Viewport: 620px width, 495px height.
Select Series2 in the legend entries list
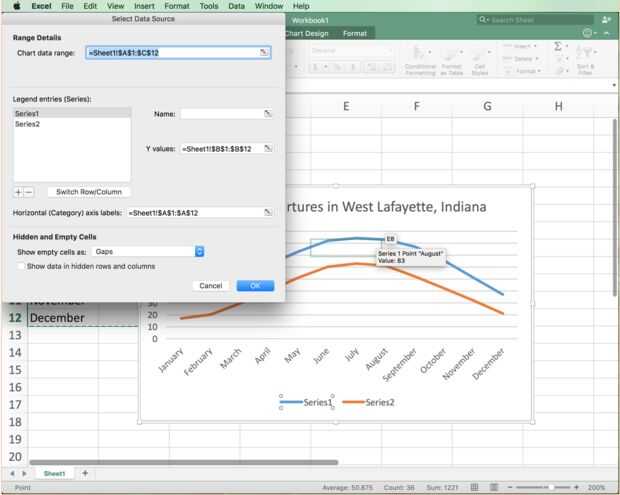click(x=72, y=124)
